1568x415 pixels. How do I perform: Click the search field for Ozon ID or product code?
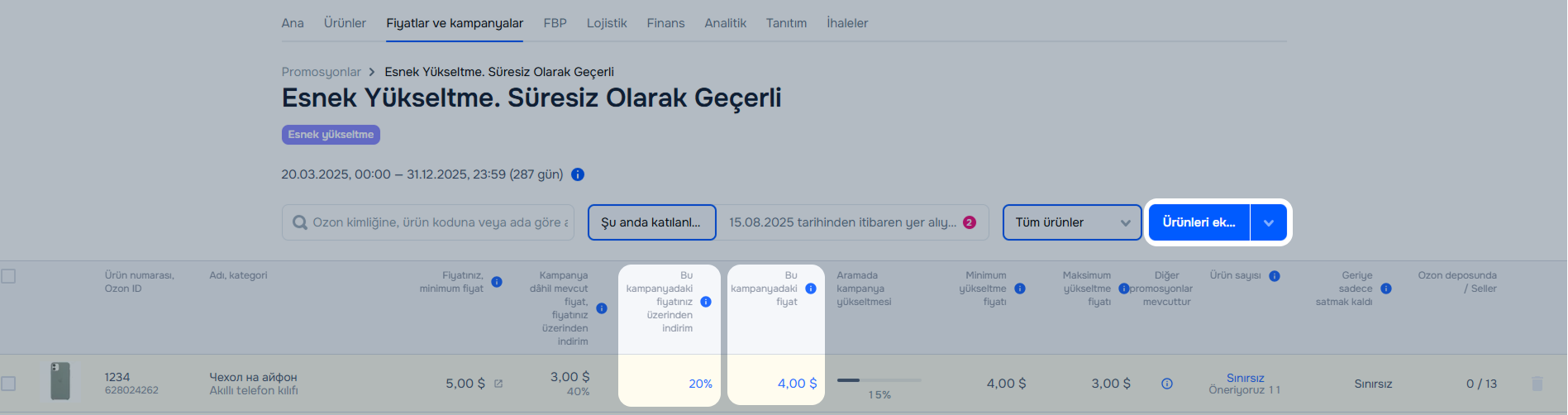click(428, 222)
